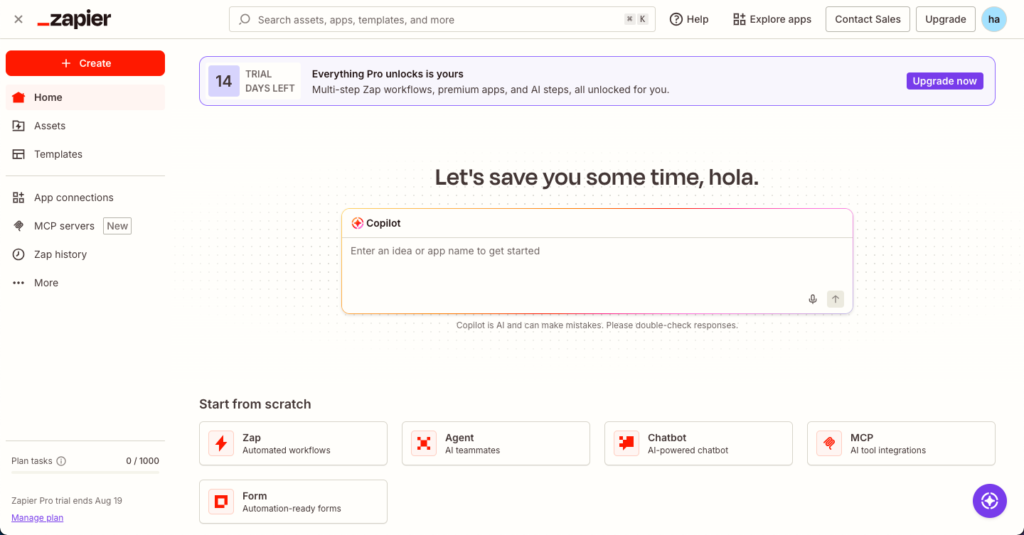Click the Zap history clock icon

pyautogui.click(x=18, y=254)
